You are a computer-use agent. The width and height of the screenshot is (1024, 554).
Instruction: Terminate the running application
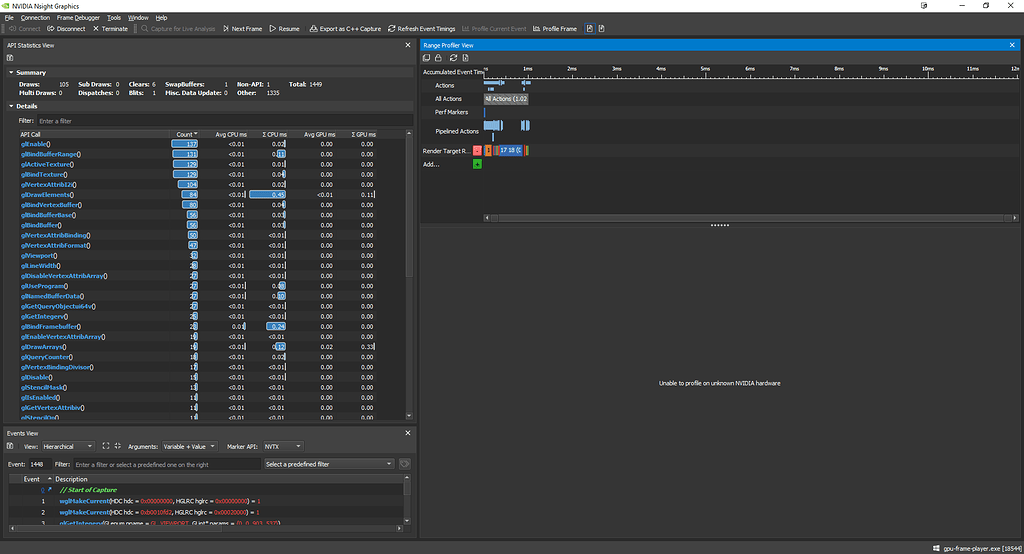point(111,29)
